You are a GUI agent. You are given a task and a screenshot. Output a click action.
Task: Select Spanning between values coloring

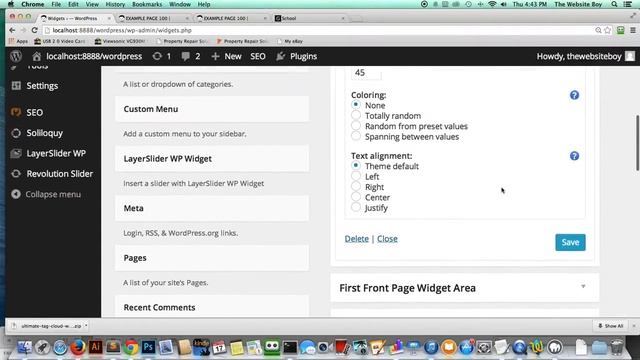[356, 136]
